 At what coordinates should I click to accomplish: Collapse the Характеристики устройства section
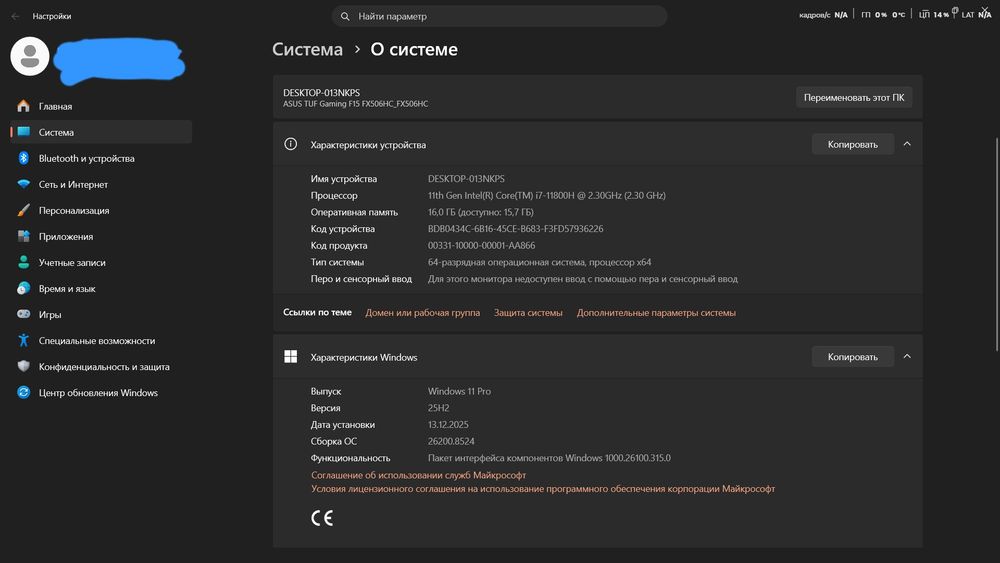coord(907,144)
